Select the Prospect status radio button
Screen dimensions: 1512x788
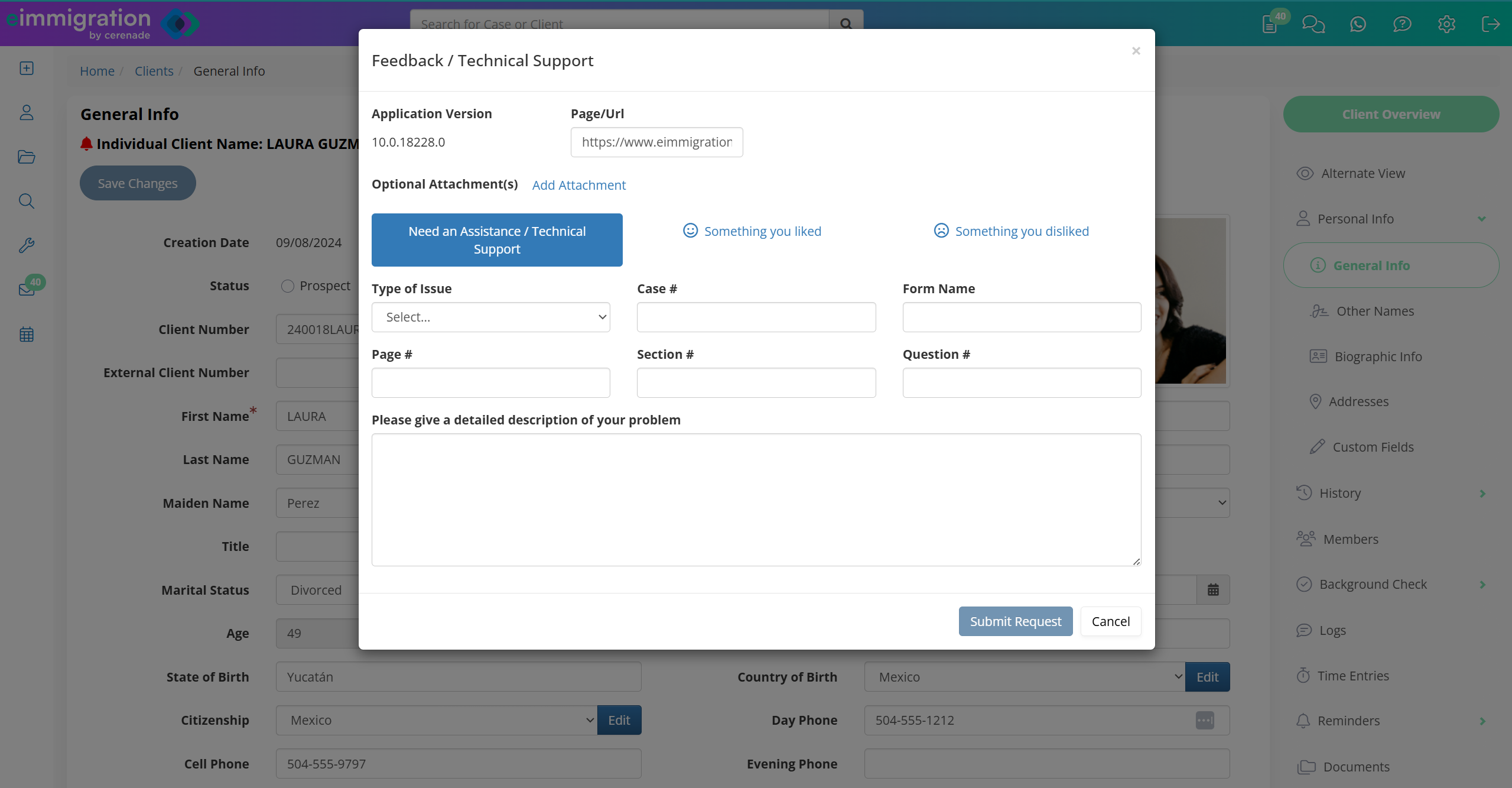click(288, 286)
